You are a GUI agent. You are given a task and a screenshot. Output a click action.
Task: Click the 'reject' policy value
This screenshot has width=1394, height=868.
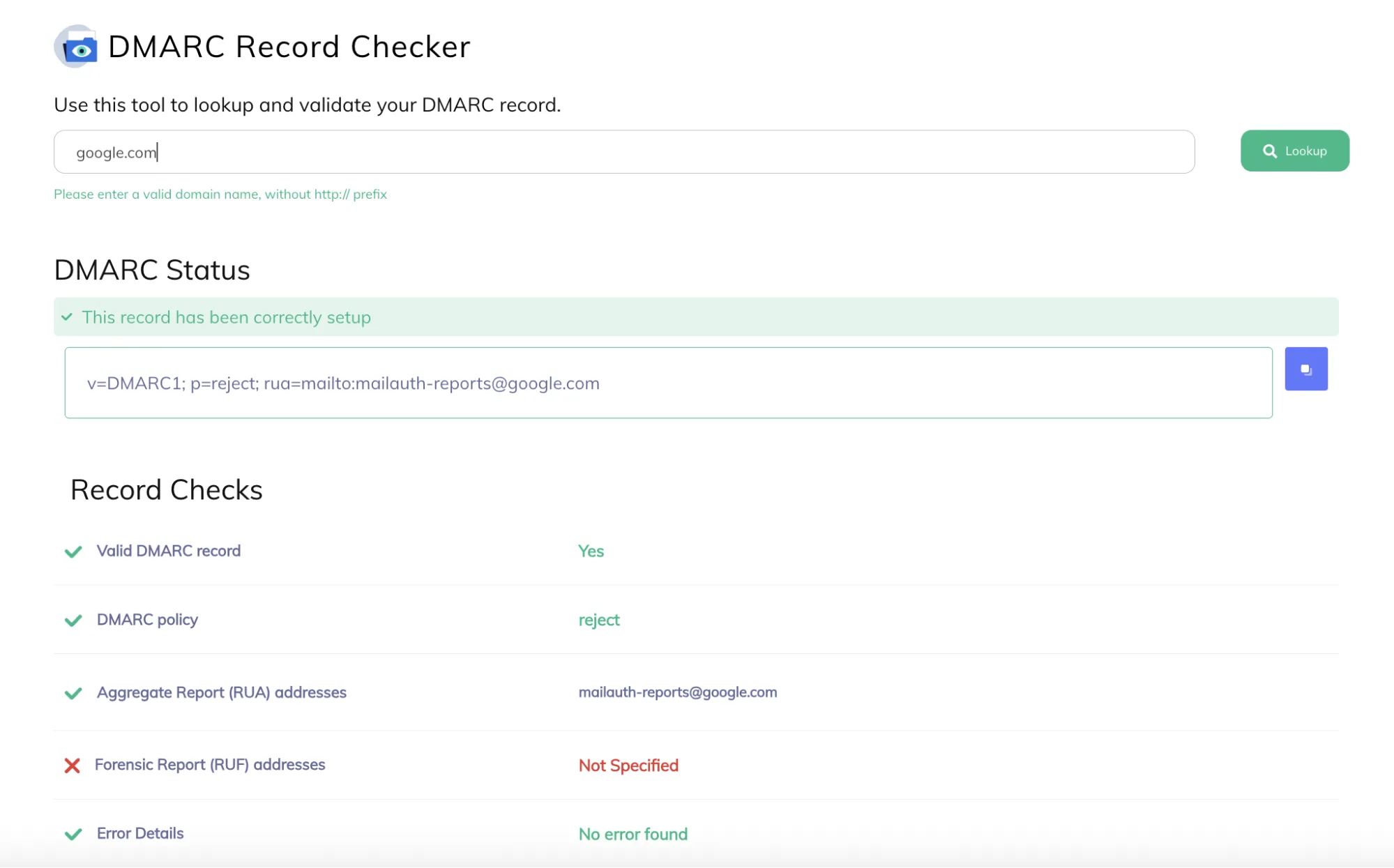point(598,620)
